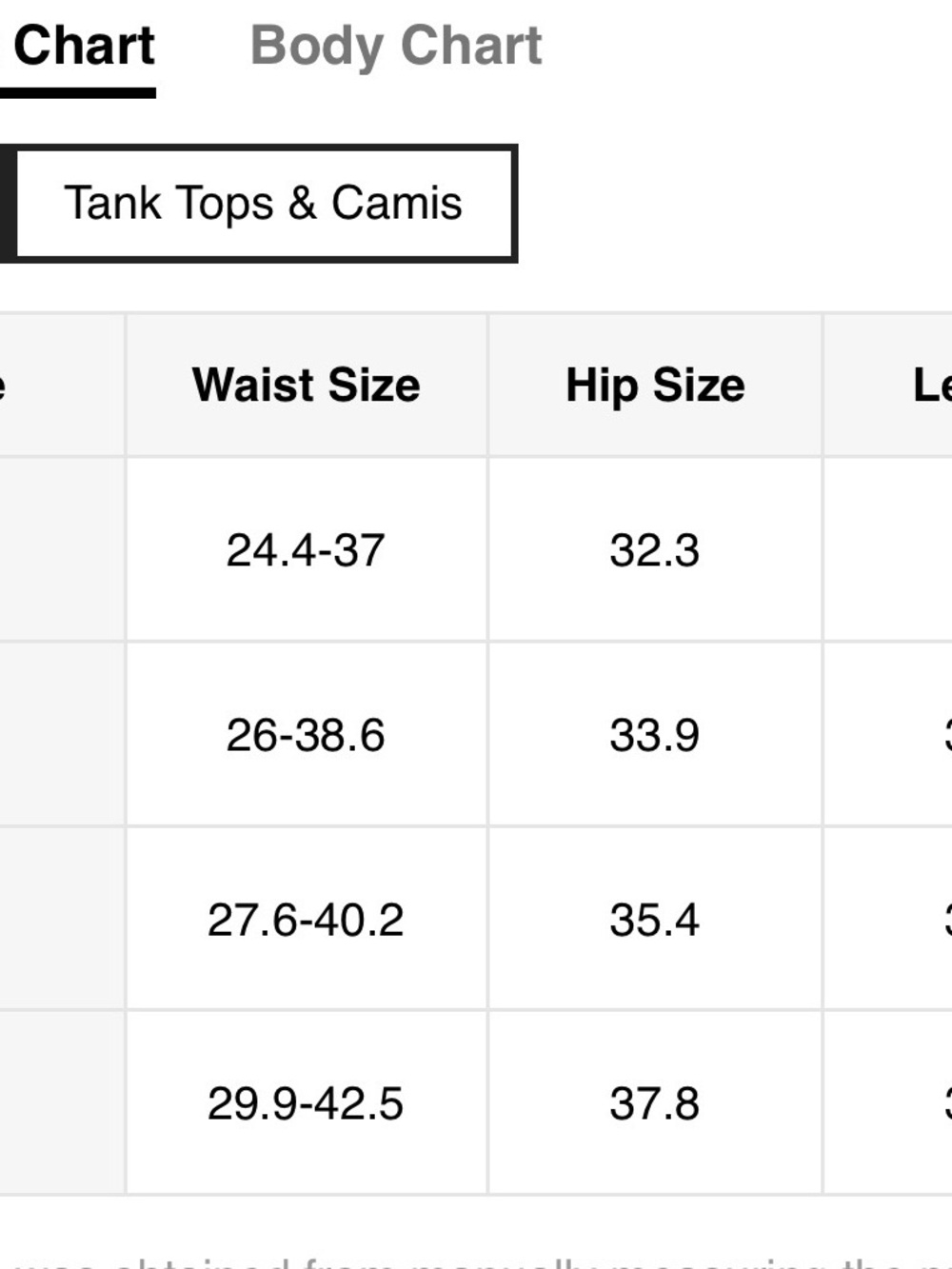Image resolution: width=952 pixels, height=1269 pixels.
Task: Switch to the Body Chart tab
Action: pyautogui.click(x=396, y=46)
